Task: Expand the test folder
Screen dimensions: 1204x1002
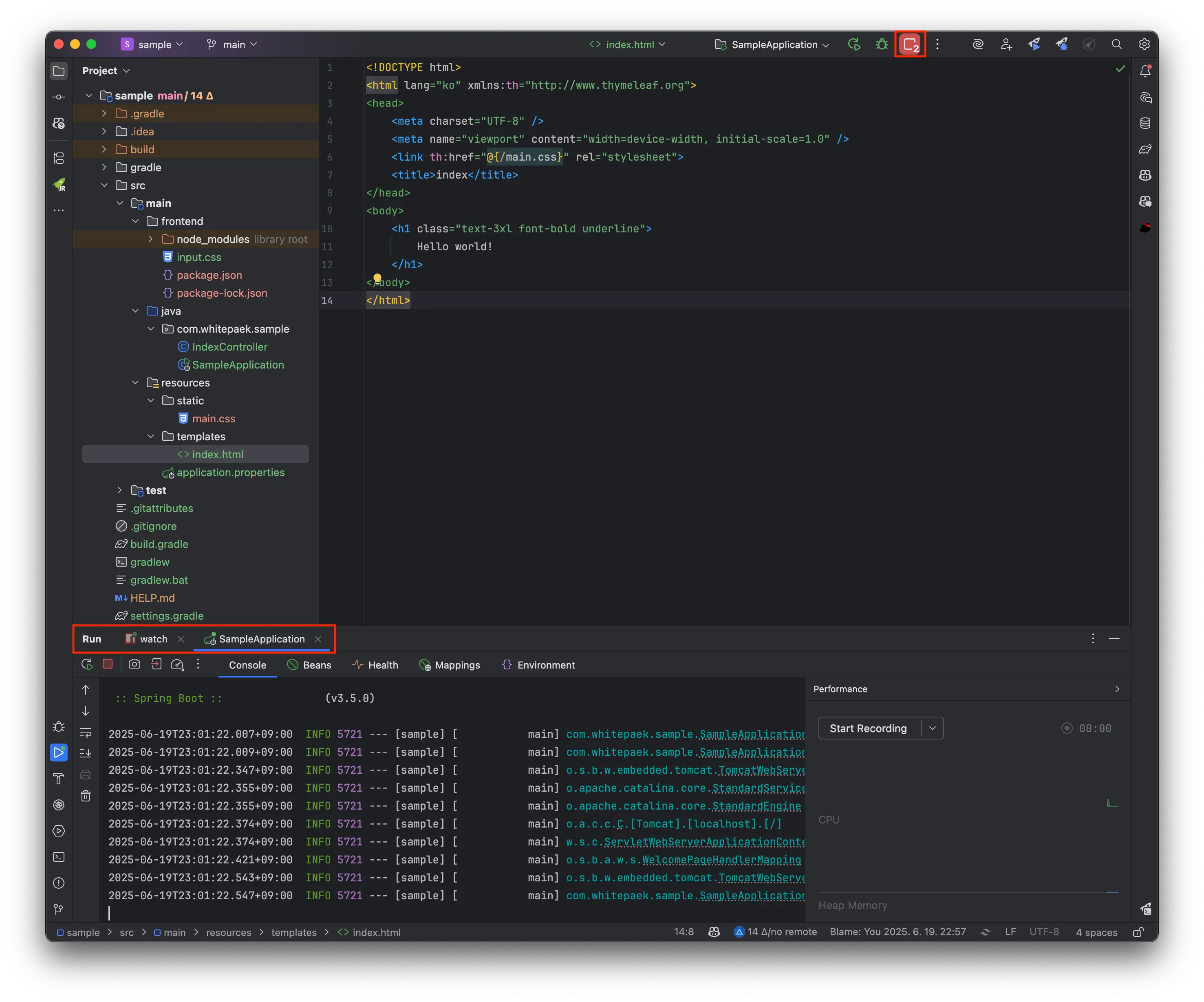Action: click(x=119, y=490)
